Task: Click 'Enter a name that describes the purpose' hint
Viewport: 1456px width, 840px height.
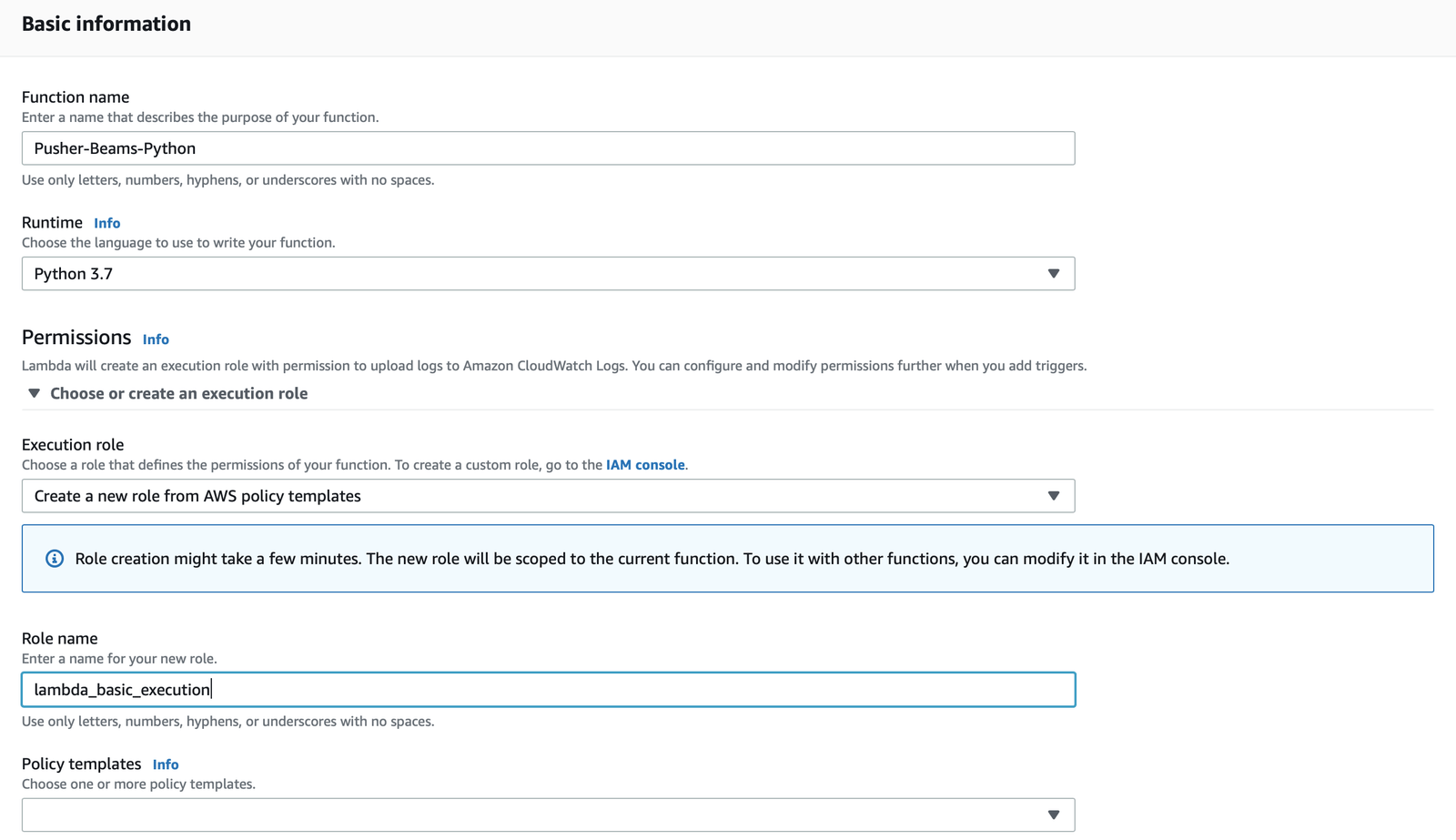Action: pos(200,117)
